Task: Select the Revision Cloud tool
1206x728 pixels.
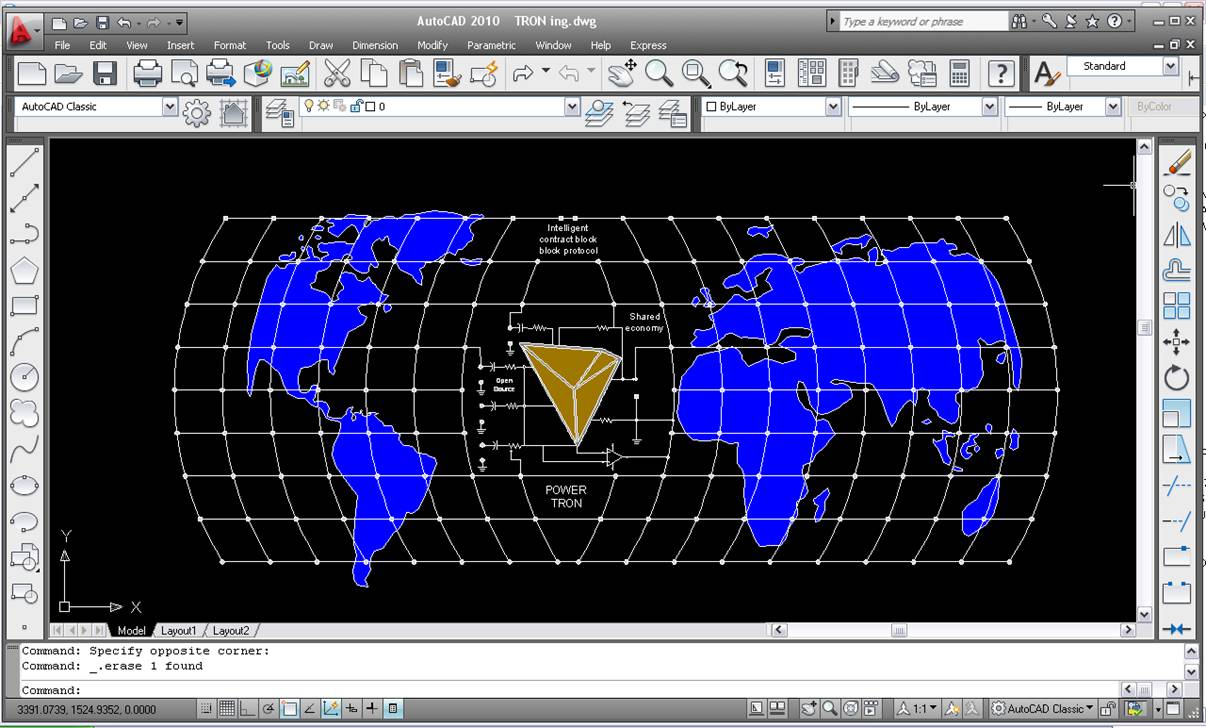Action: (x=24, y=414)
